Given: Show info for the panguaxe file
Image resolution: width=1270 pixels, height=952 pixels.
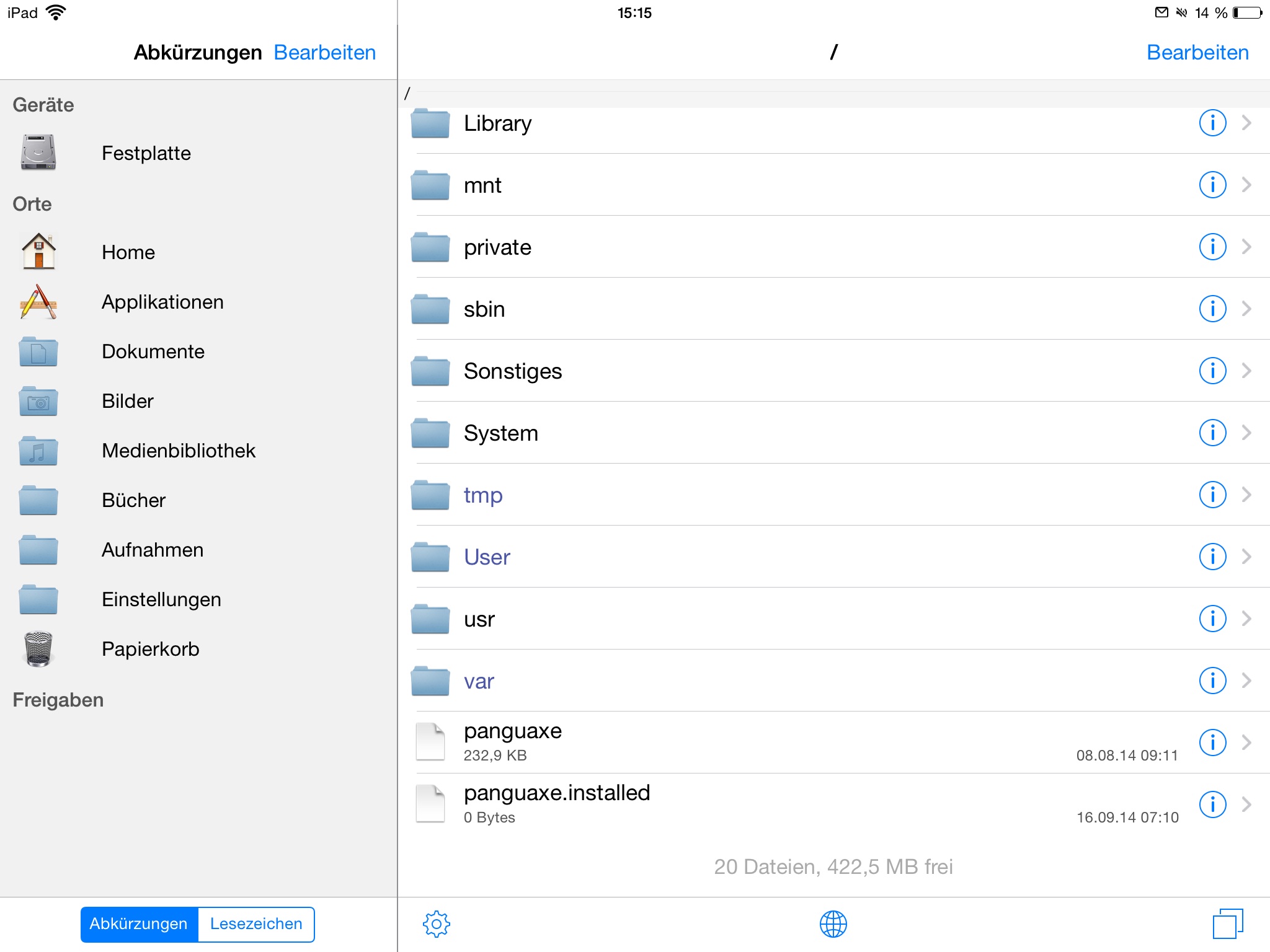Looking at the screenshot, I should (x=1212, y=743).
